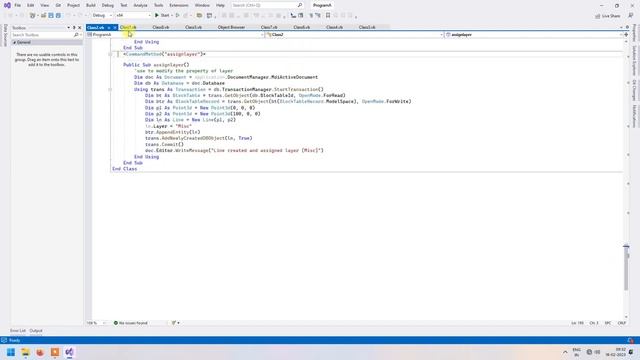The width and height of the screenshot is (640, 360).
Task: Collapse the General group in Toolbox
Action: [15, 42]
